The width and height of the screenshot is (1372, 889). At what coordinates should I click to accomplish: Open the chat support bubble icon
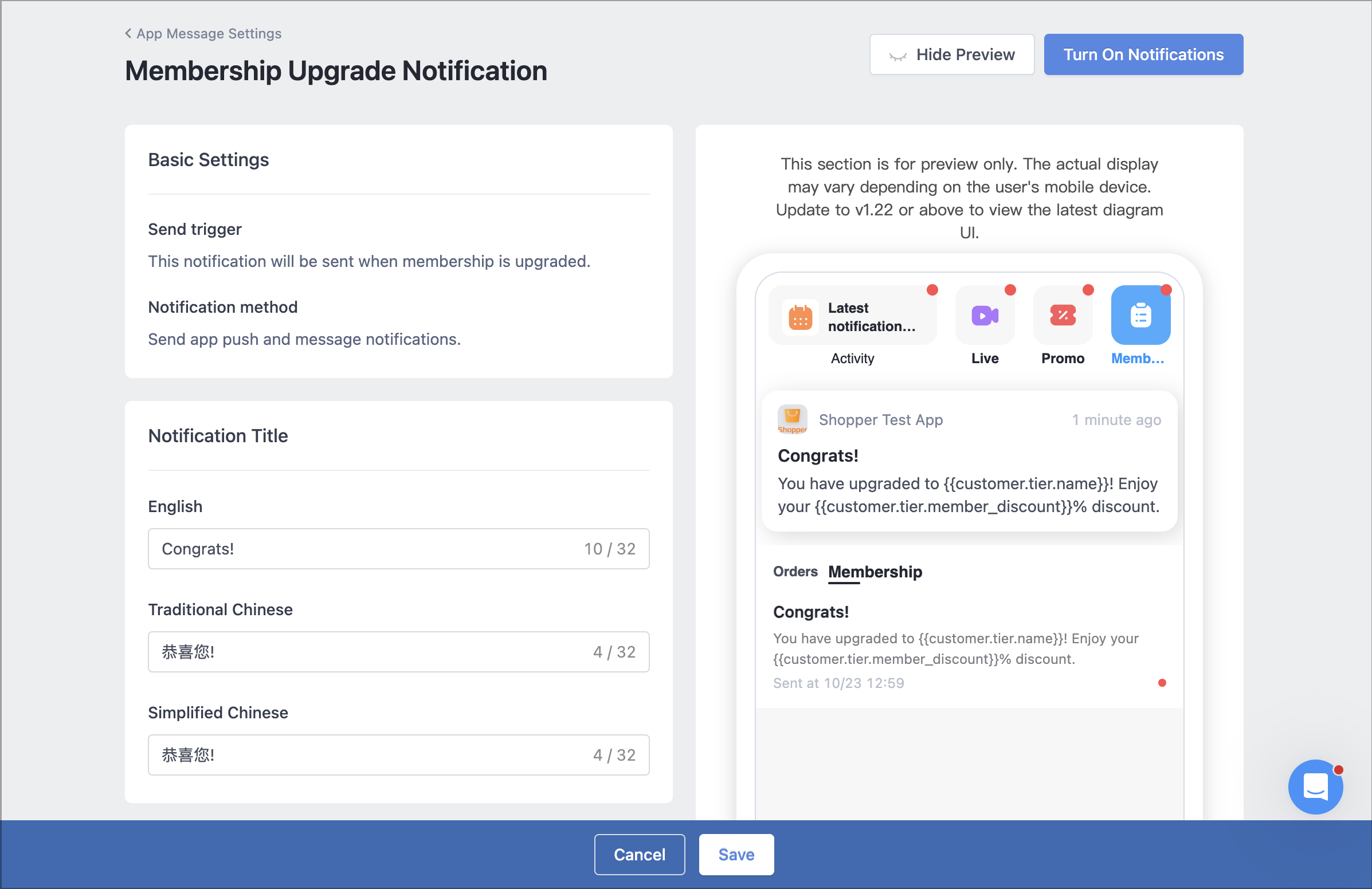coord(1315,786)
